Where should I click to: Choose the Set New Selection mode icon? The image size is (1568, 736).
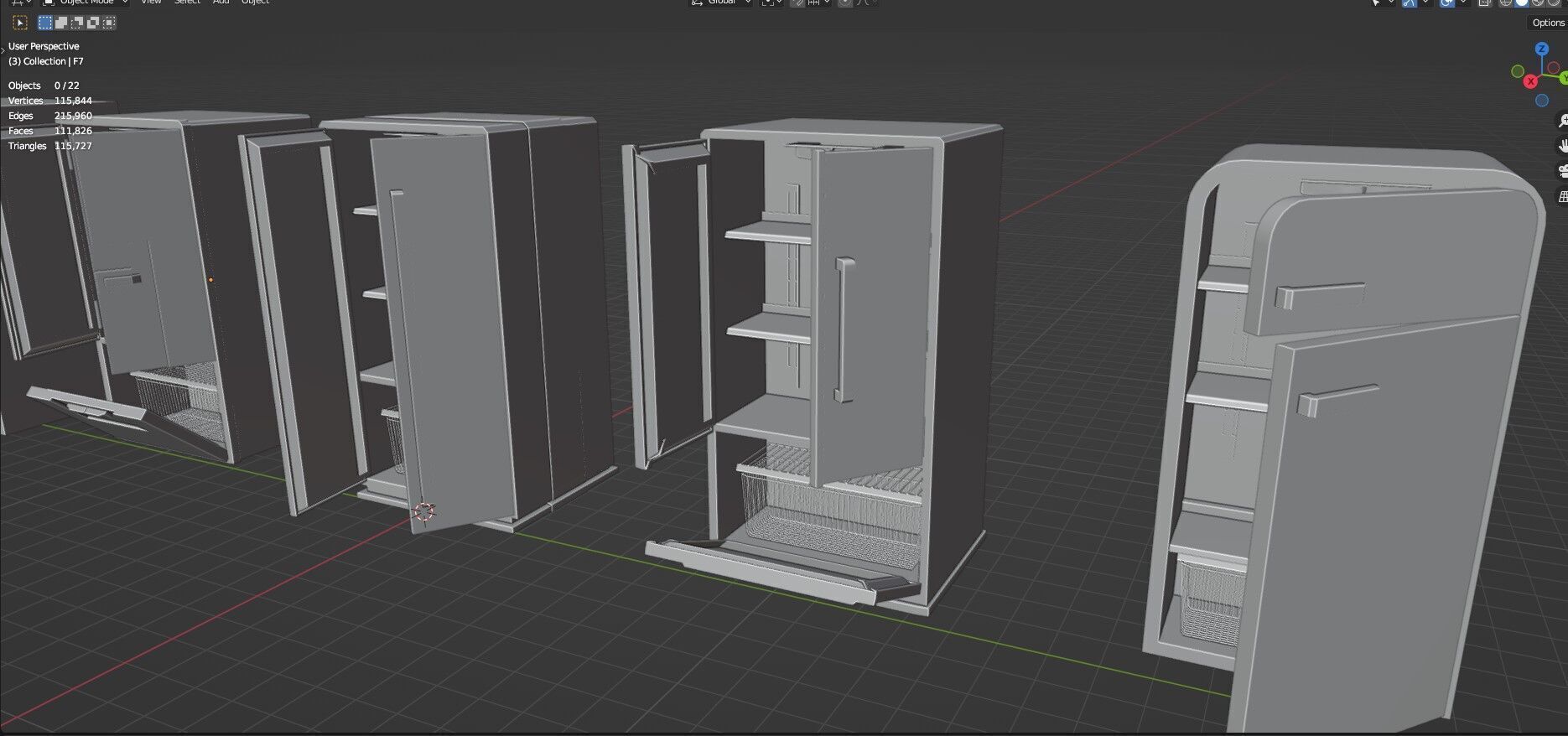tap(45, 23)
